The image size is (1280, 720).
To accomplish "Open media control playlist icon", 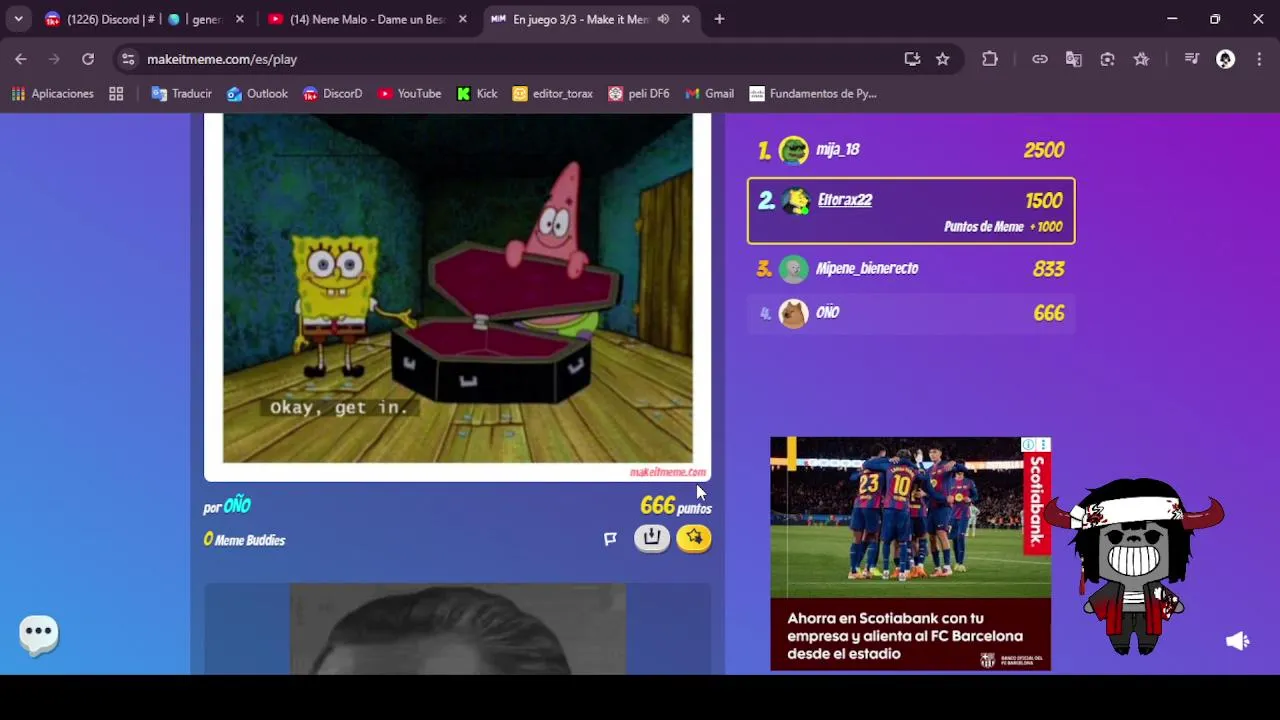I will 1191,59.
